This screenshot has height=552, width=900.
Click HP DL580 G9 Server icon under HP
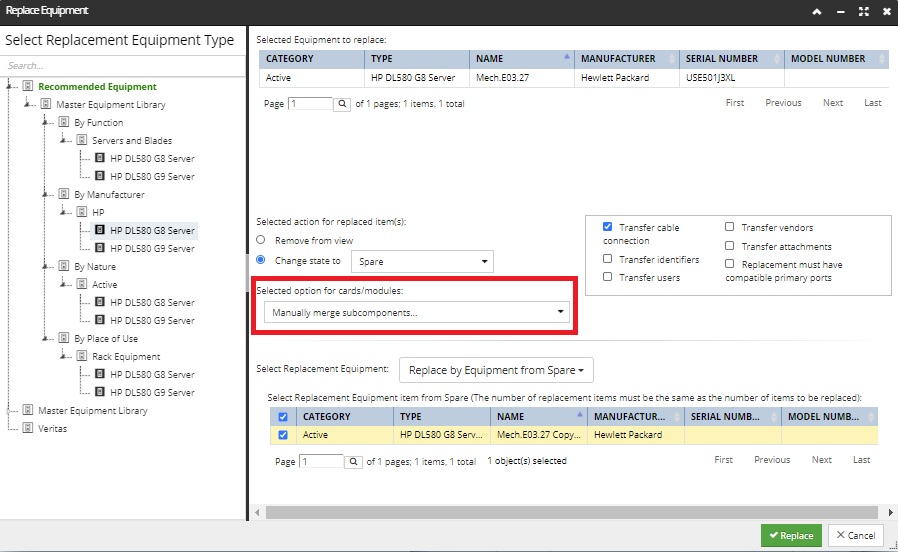pyautogui.click(x=100, y=248)
